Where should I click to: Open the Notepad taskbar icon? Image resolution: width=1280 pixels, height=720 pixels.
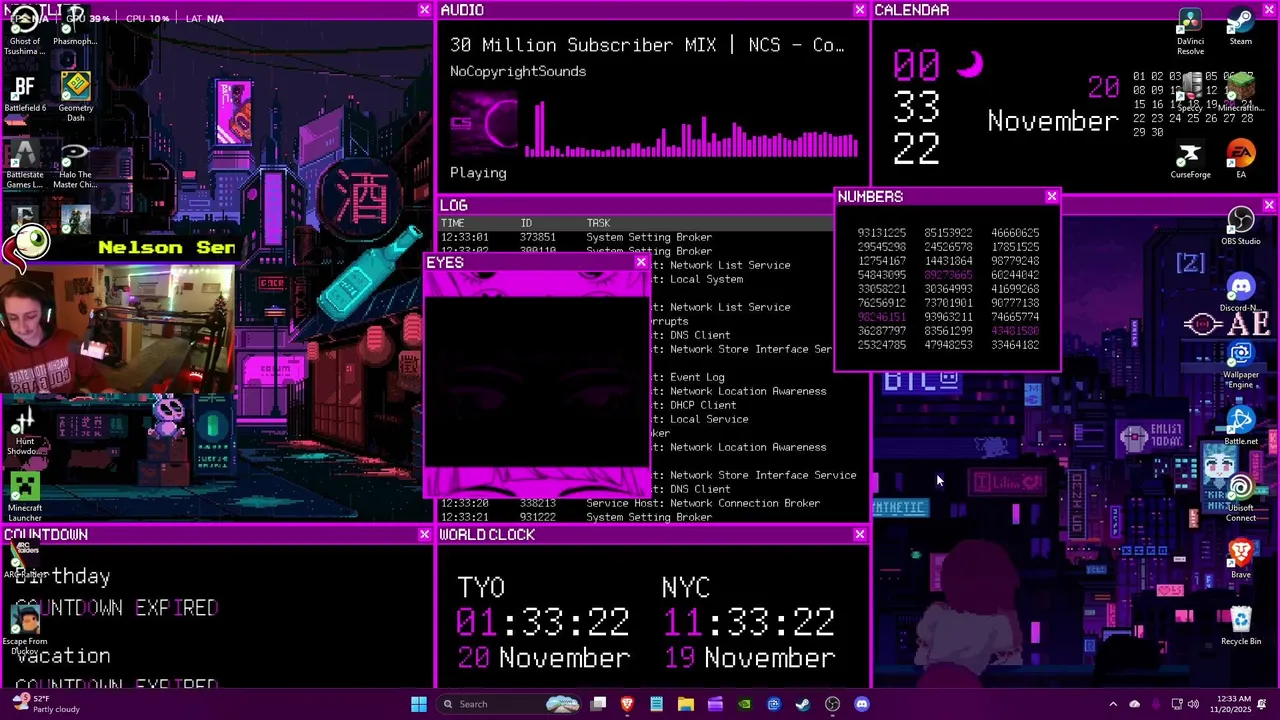656,704
